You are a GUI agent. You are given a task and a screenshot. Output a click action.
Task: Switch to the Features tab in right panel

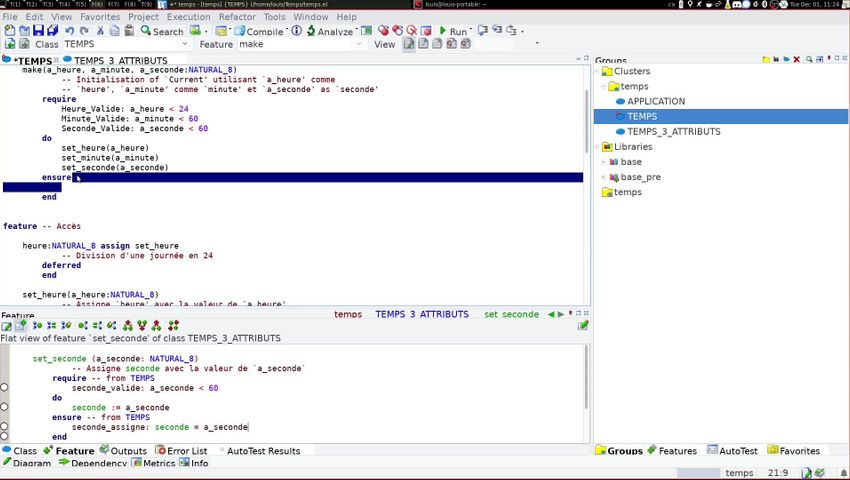pos(672,451)
